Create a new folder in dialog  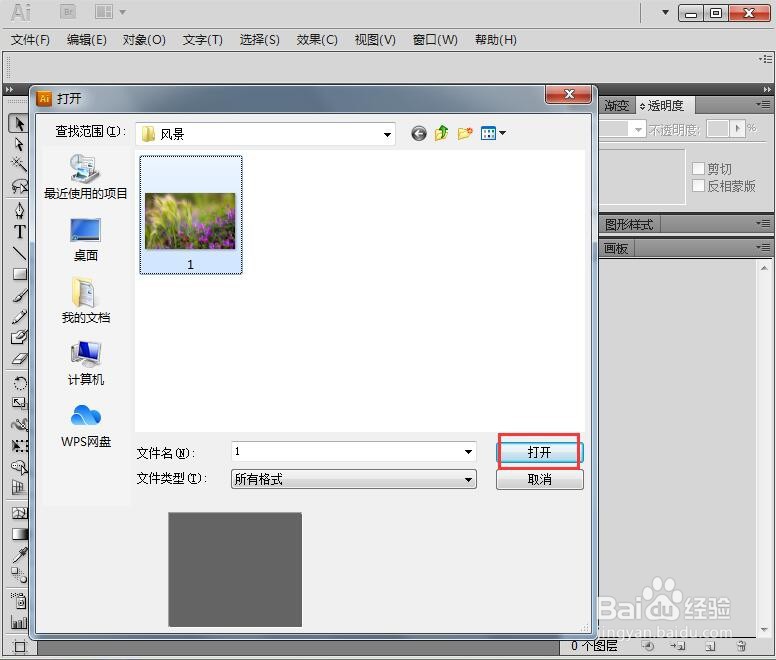click(465, 133)
